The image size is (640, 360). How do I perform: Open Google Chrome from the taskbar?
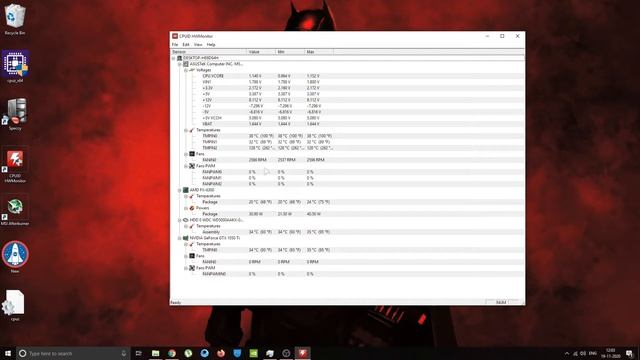[x=172, y=353]
